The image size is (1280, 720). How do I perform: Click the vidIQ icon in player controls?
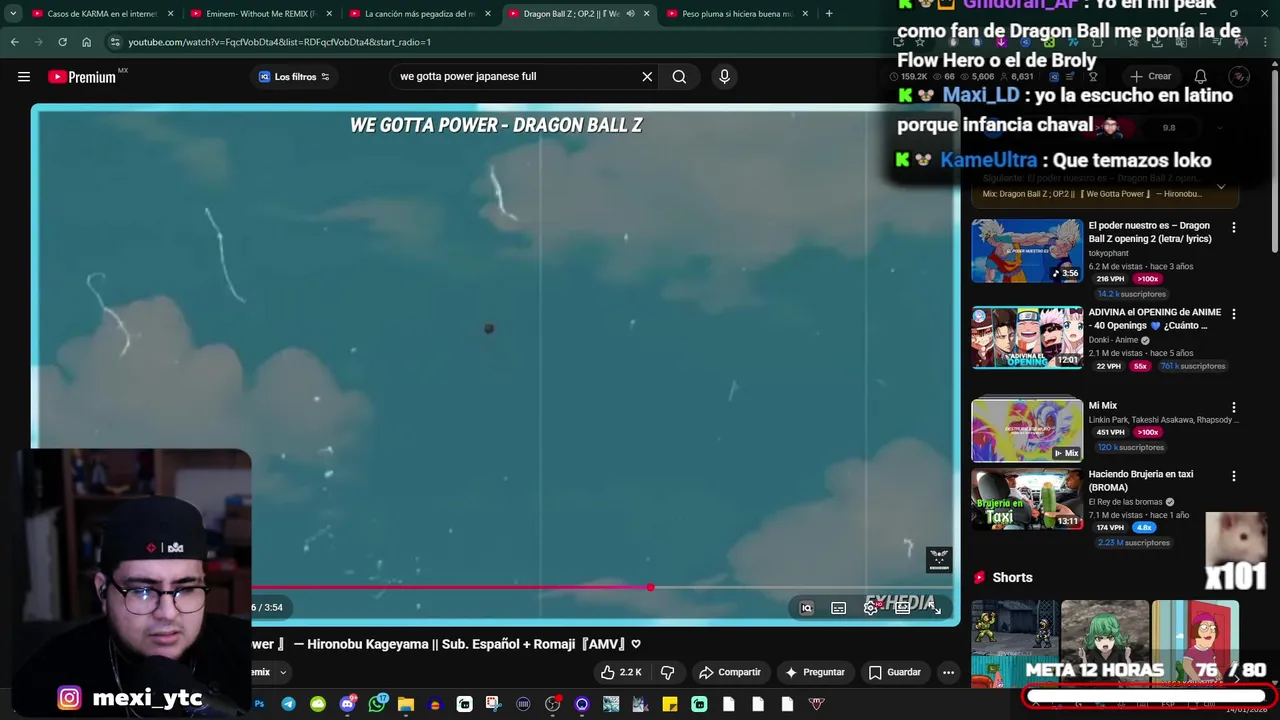807,608
